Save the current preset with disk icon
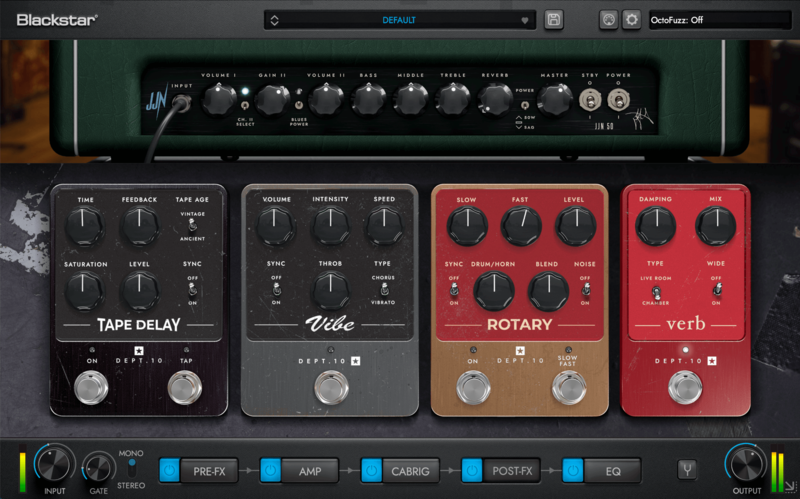 coord(554,20)
